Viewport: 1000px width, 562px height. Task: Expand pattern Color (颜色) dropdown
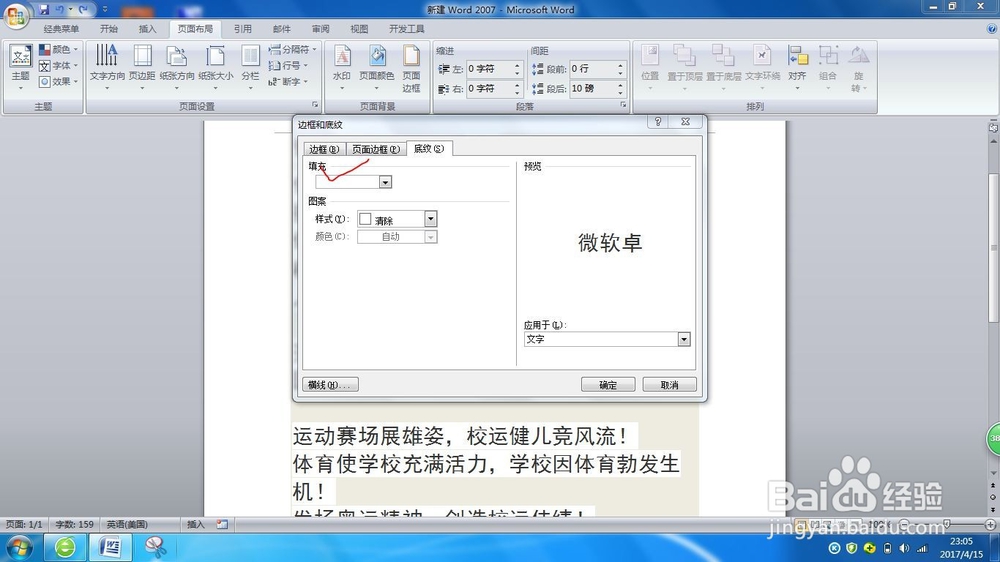tap(430, 237)
